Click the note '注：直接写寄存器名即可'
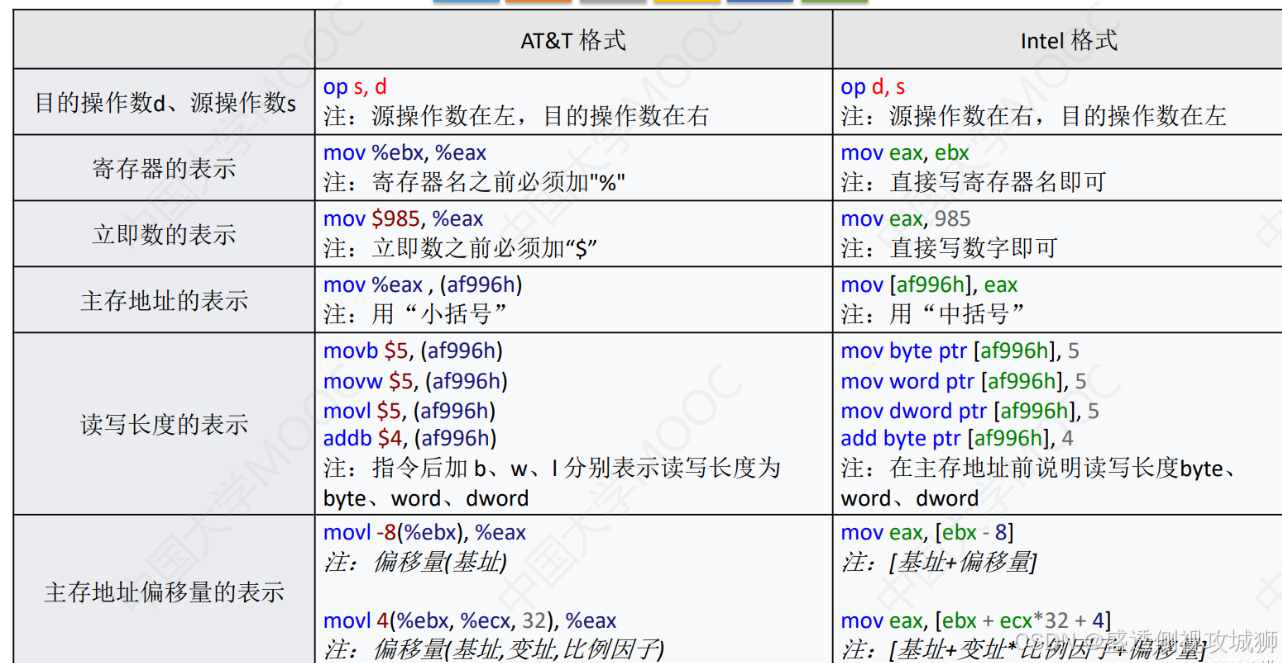The image size is (1282, 663). tap(974, 182)
